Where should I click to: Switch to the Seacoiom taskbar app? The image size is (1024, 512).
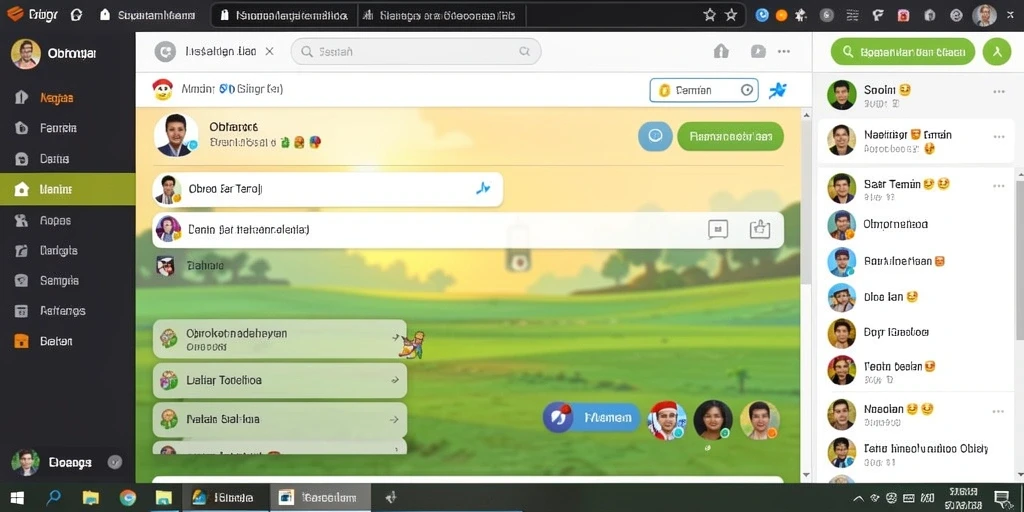point(321,498)
